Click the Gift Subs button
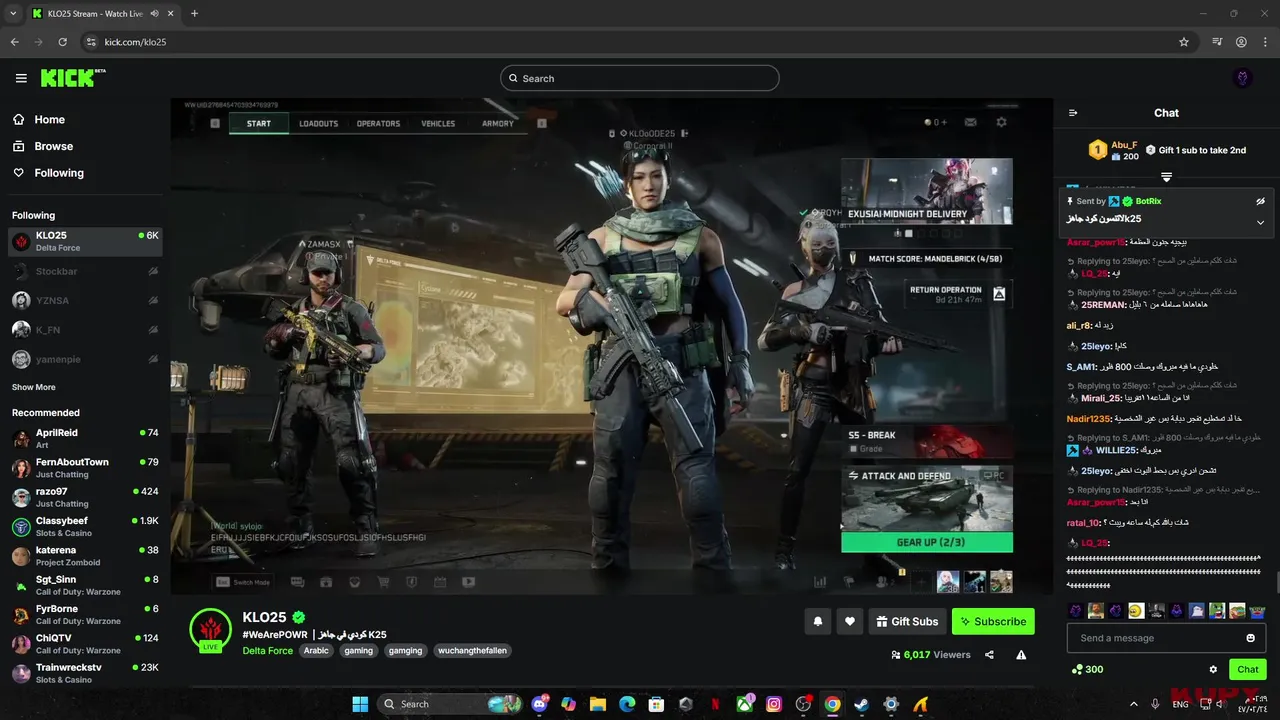The width and height of the screenshot is (1280, 720). tap(907, 621)
